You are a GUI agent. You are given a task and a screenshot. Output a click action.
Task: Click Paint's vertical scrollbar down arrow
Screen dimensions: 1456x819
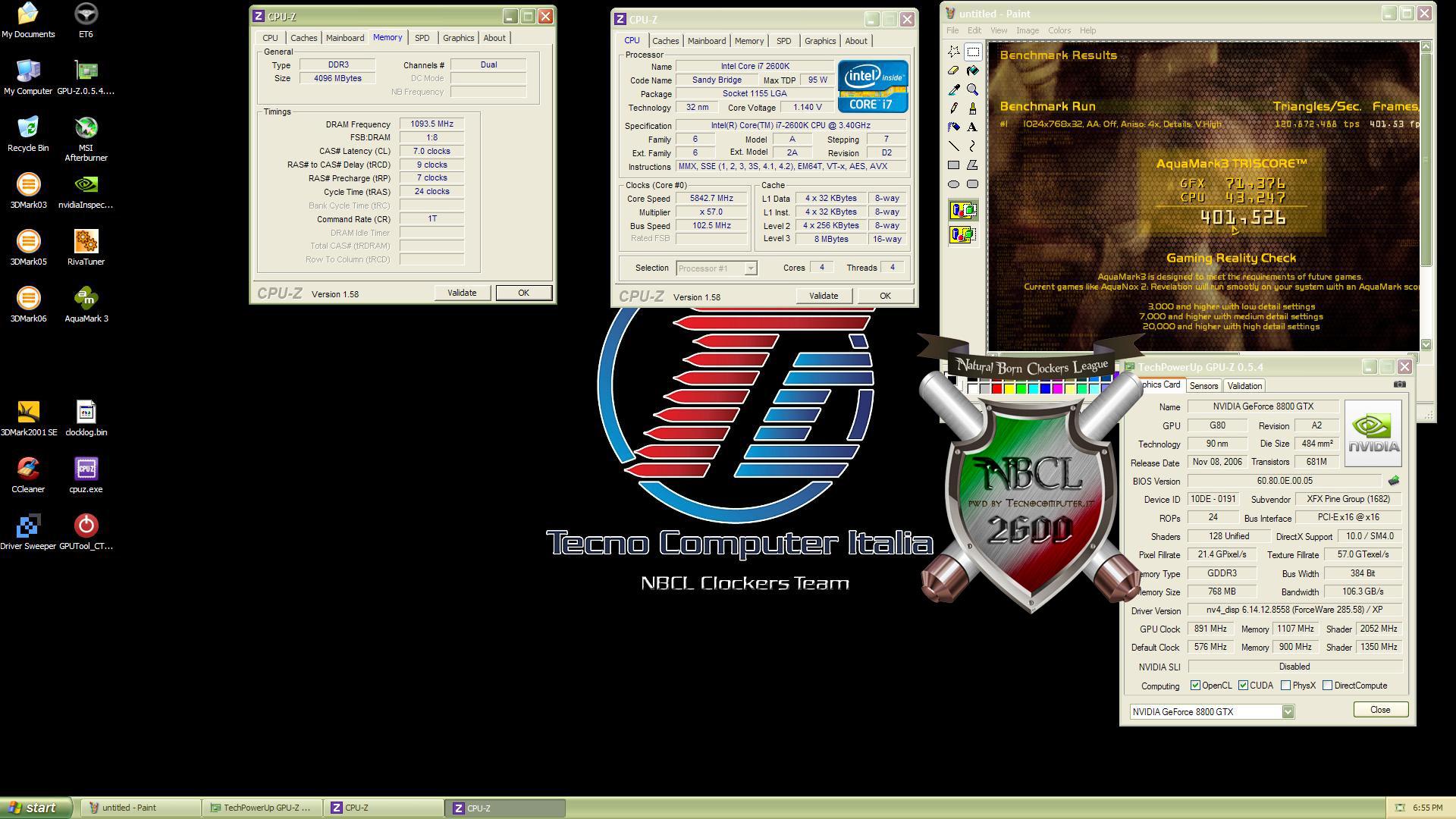click(1426, 344)
